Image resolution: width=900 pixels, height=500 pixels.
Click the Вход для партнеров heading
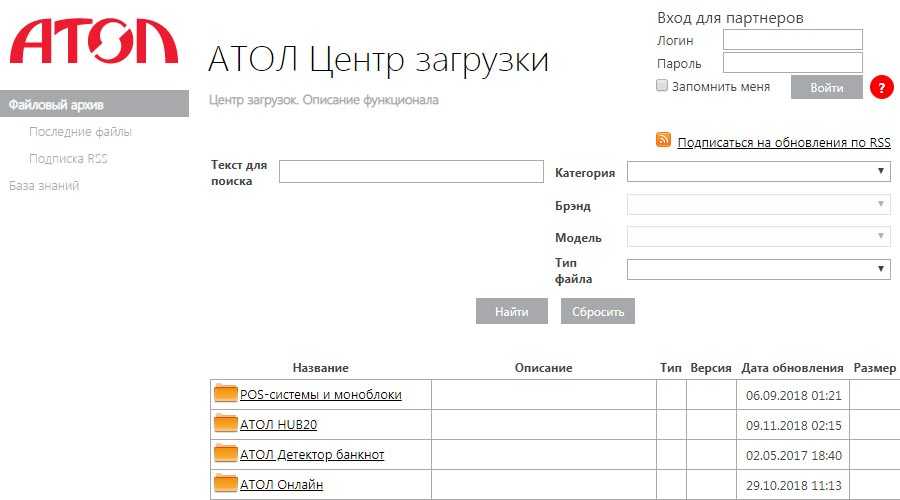(730, 18)
